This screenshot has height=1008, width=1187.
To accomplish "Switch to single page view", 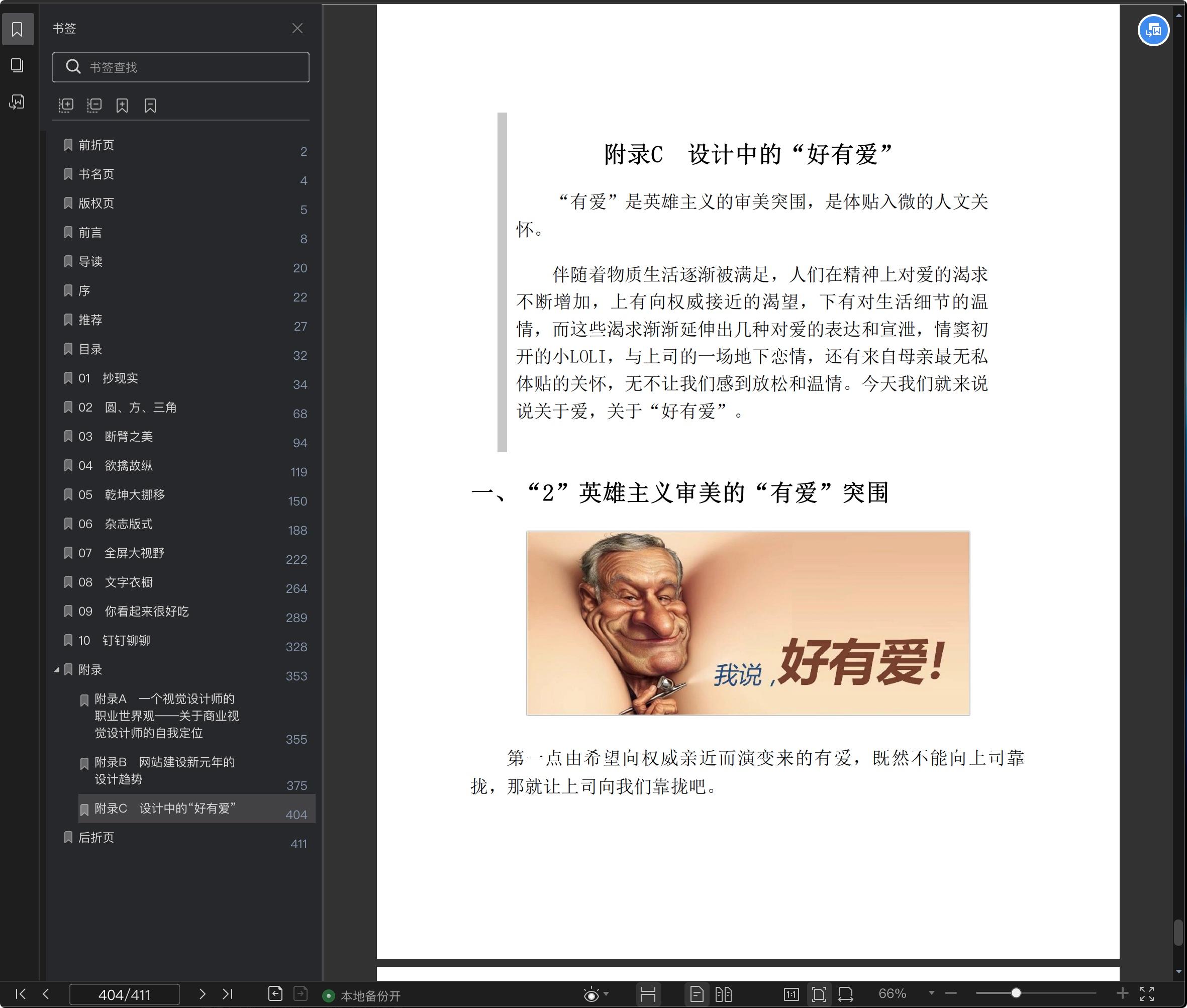I will [697, 994].
